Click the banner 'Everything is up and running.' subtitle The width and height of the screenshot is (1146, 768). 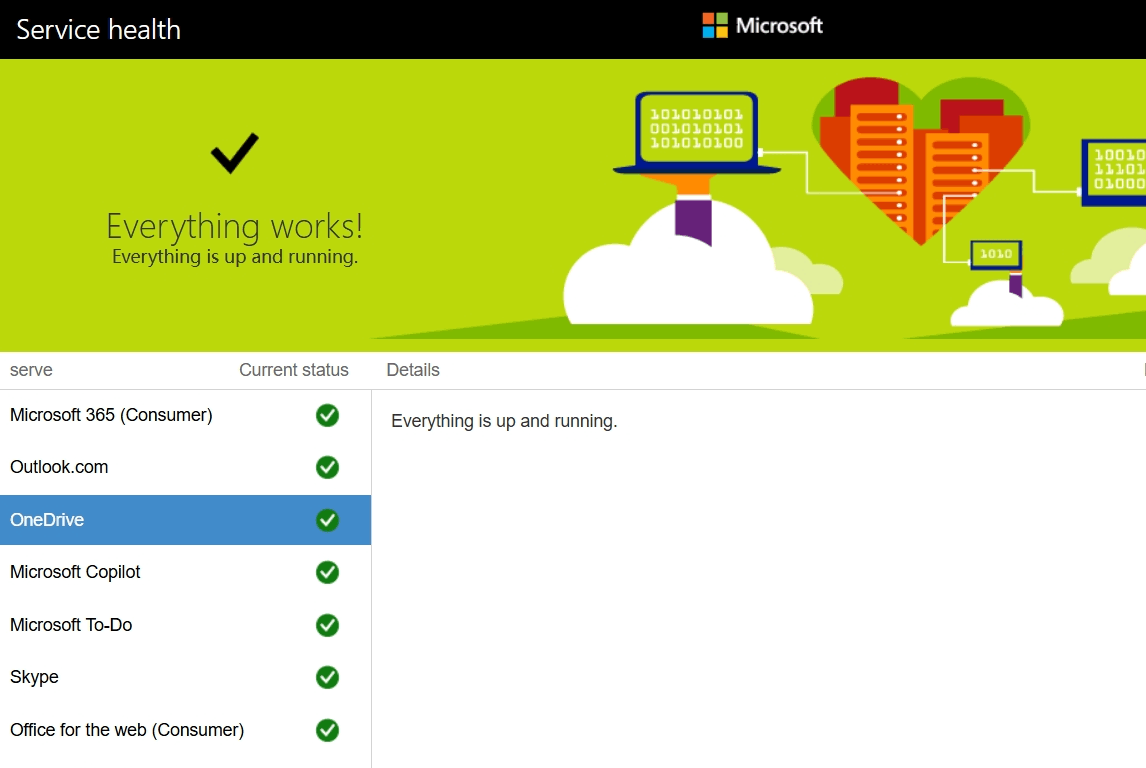tap(235, 256)
